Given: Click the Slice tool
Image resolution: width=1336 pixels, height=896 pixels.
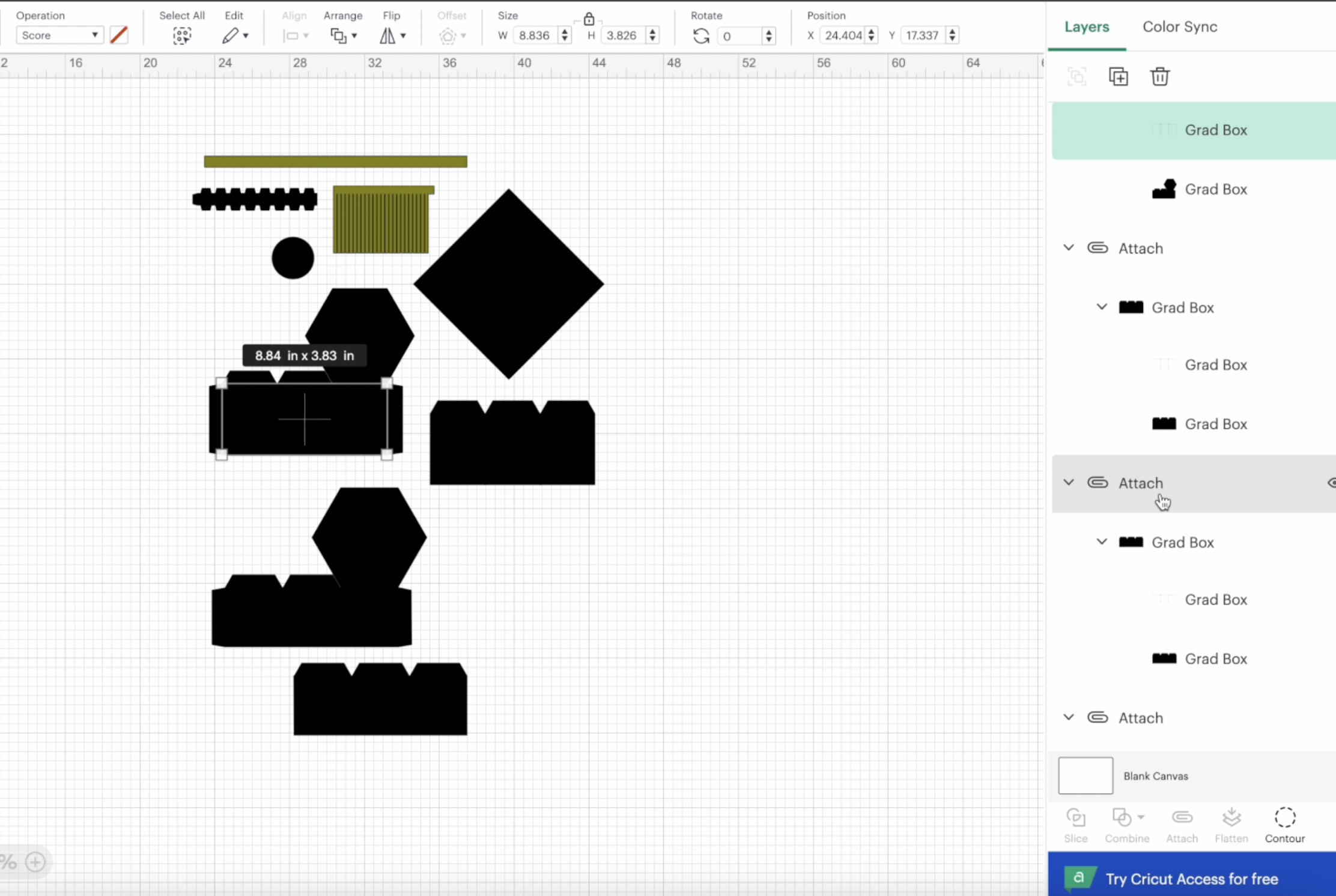Looking at the screenshot, I should 1075,826.
